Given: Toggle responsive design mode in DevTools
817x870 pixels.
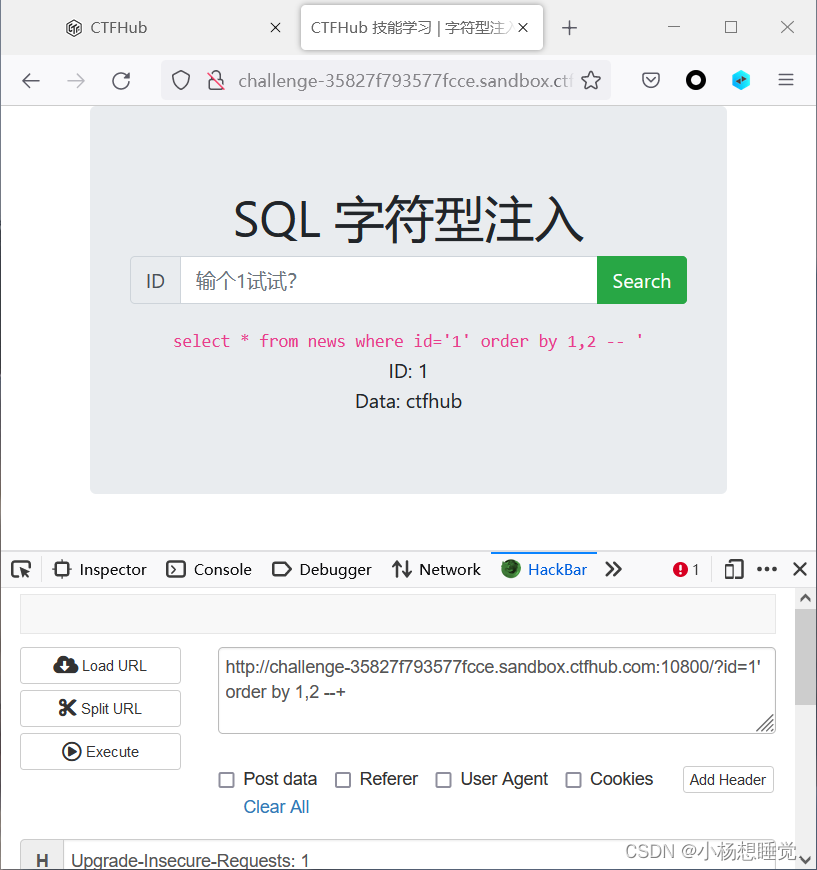Looking at the screenshot, I should (x=733, y=569).
